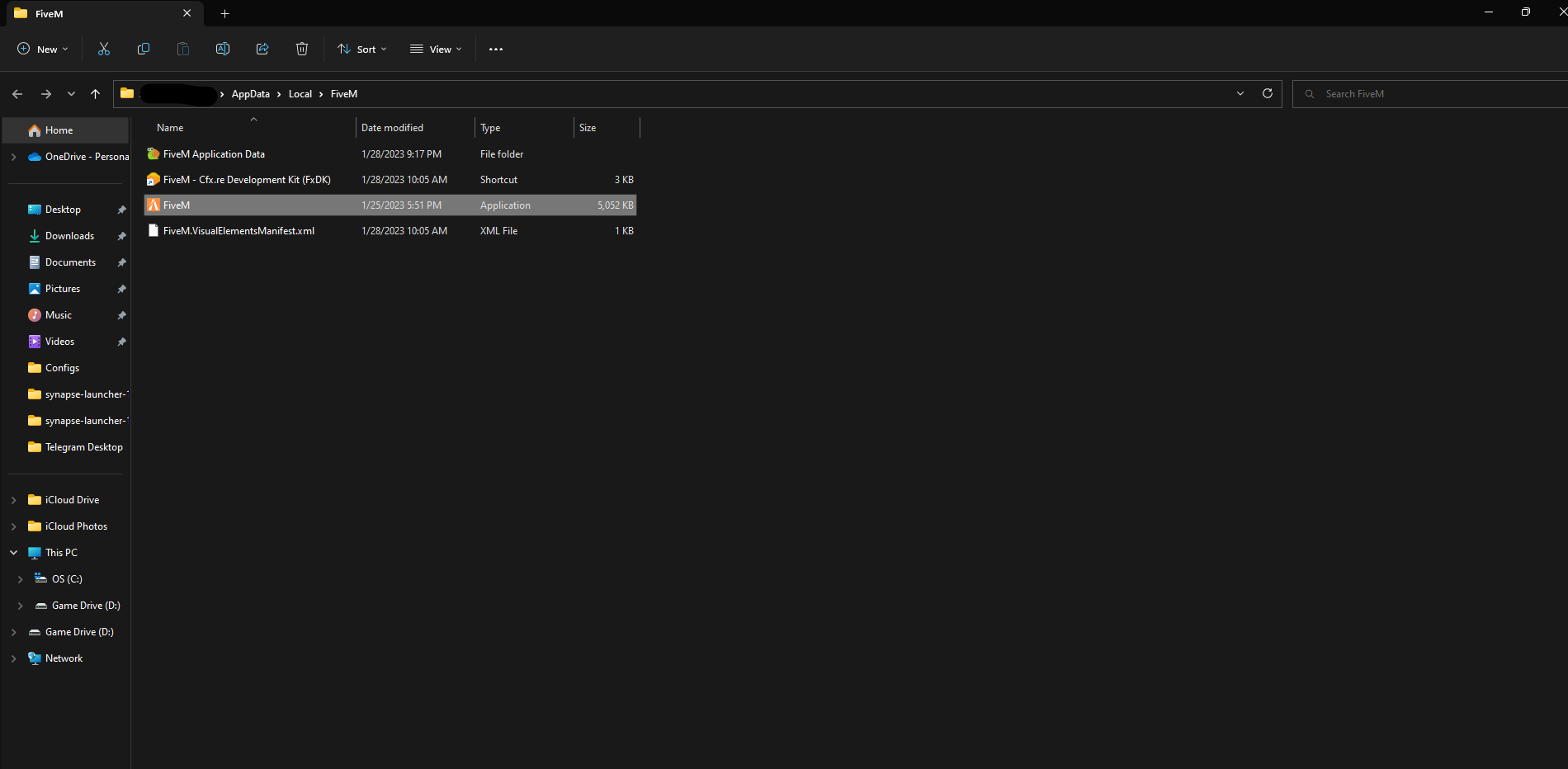Image resolution: width=1568 pixels, height=769 pixels.
Task: Click the Cut scissors icon
Action: [104, 50]
